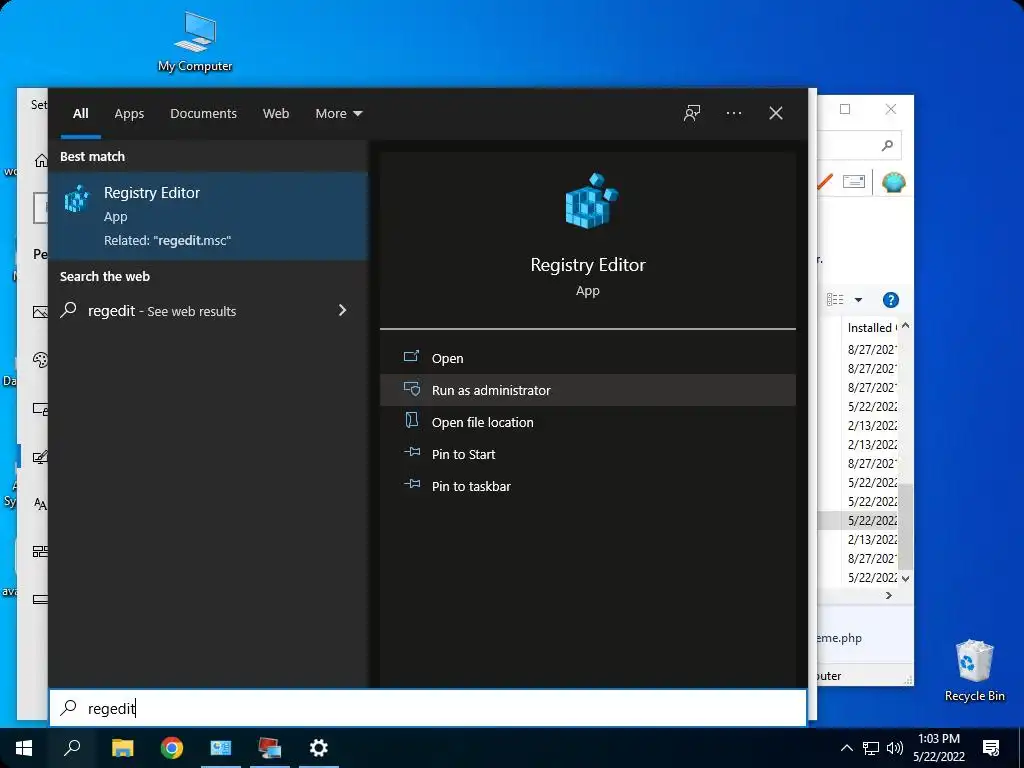Click the Open file location icon
The image size is (1024, 768).
pos(411,420)
